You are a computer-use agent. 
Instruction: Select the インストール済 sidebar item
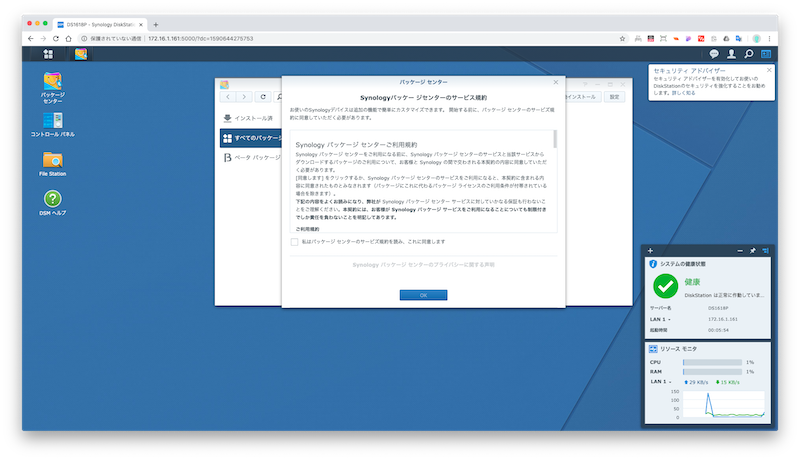tap(251, 118)
